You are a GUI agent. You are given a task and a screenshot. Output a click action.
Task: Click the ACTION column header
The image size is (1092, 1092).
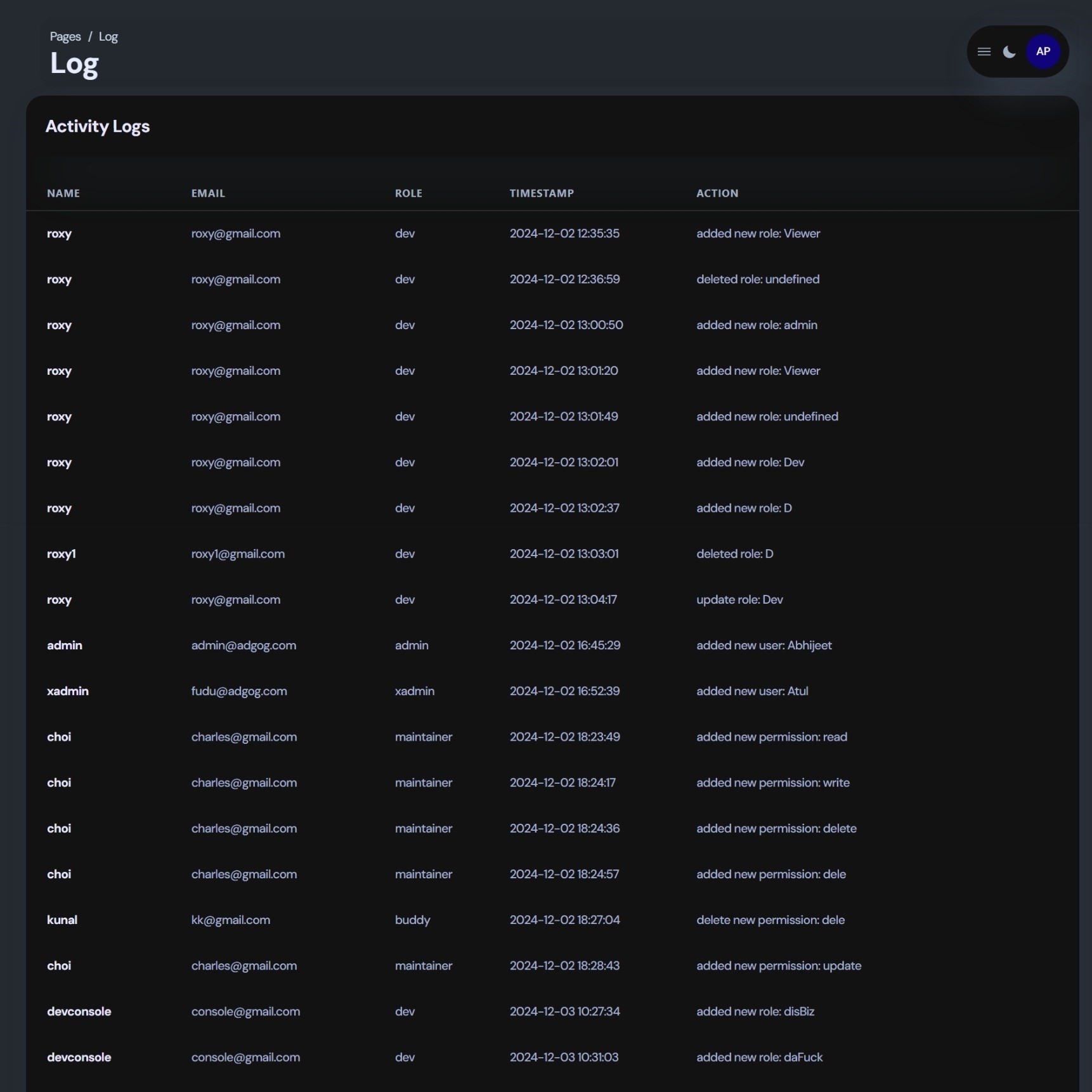[x=717, y=193]
